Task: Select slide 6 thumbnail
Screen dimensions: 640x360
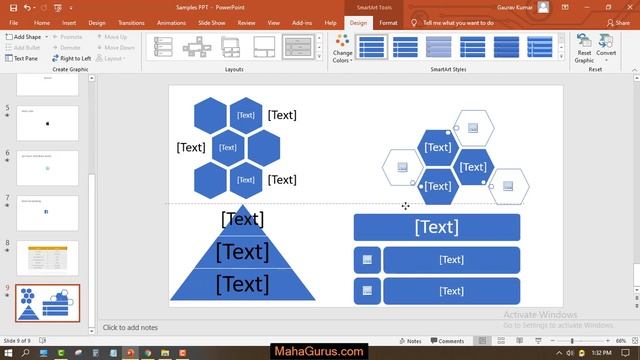Action: (47, 168)
